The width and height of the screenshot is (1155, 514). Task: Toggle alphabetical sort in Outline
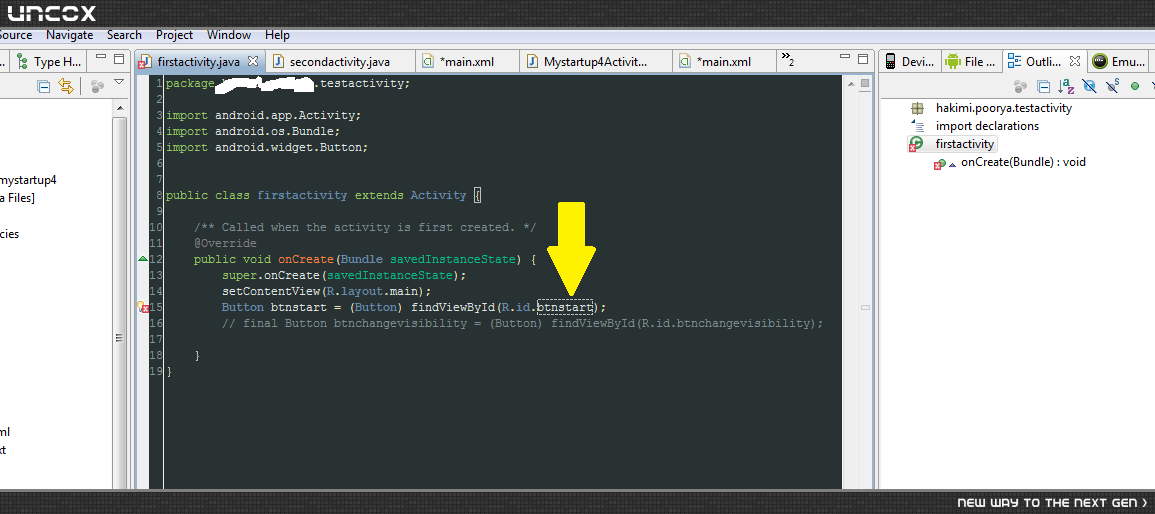pos(1066,86)
